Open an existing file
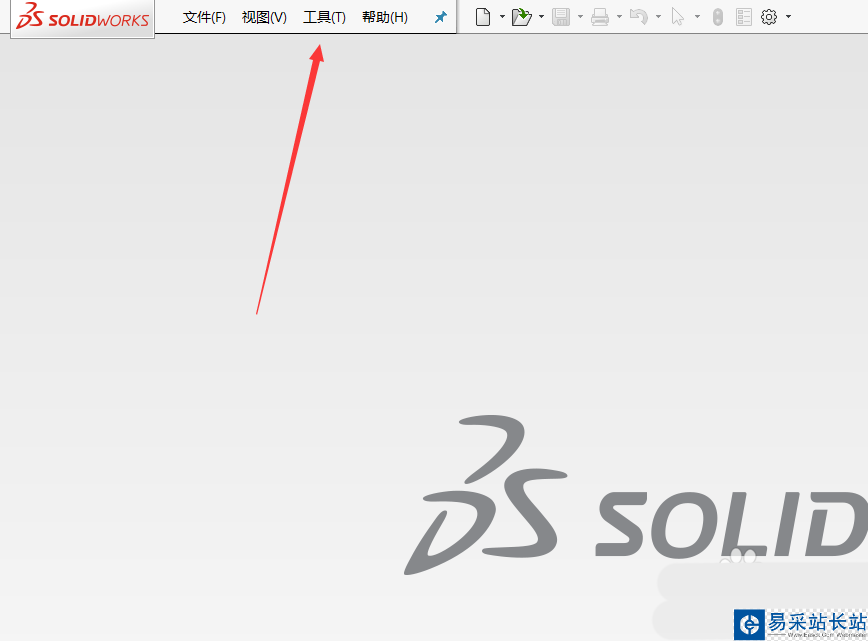Viewport: 868px width, 641px height. coord(521,17)
